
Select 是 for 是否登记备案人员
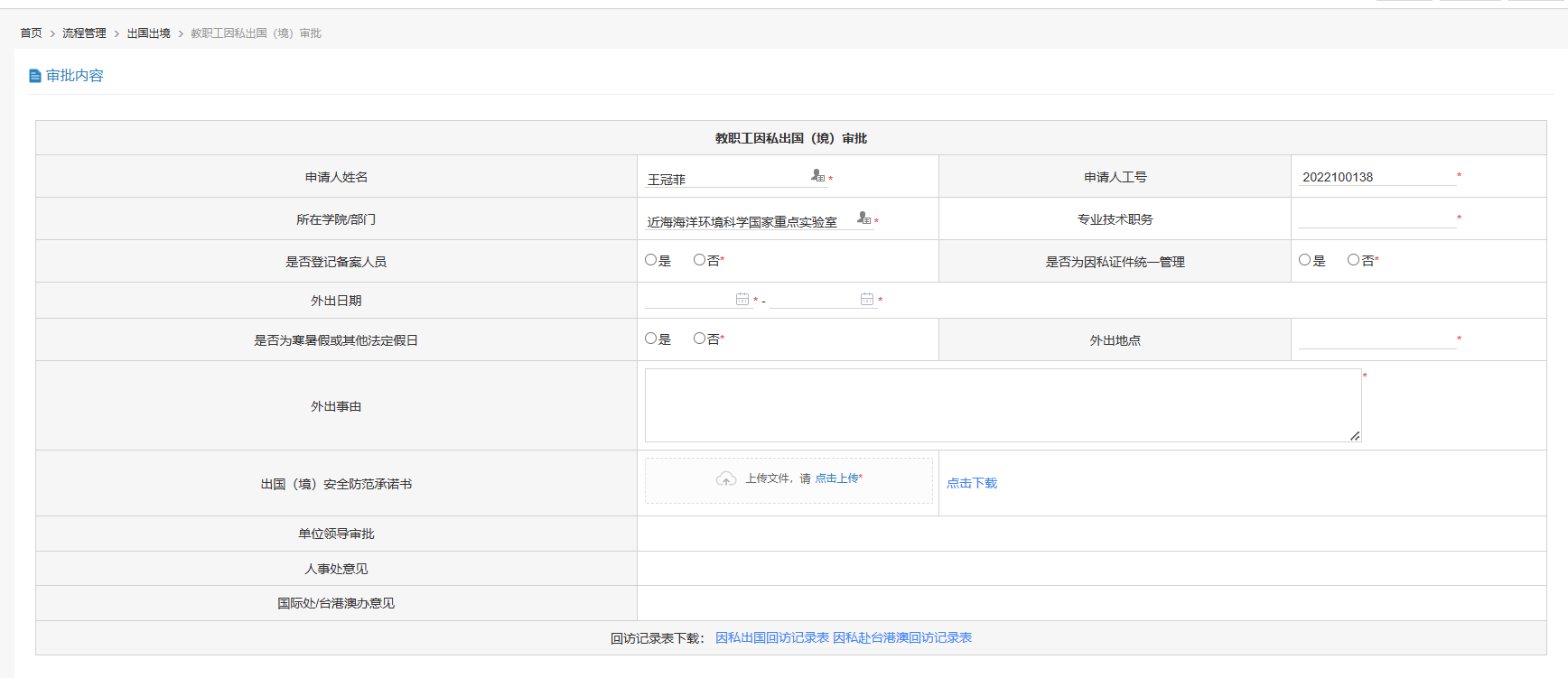[x=650, y=260]
